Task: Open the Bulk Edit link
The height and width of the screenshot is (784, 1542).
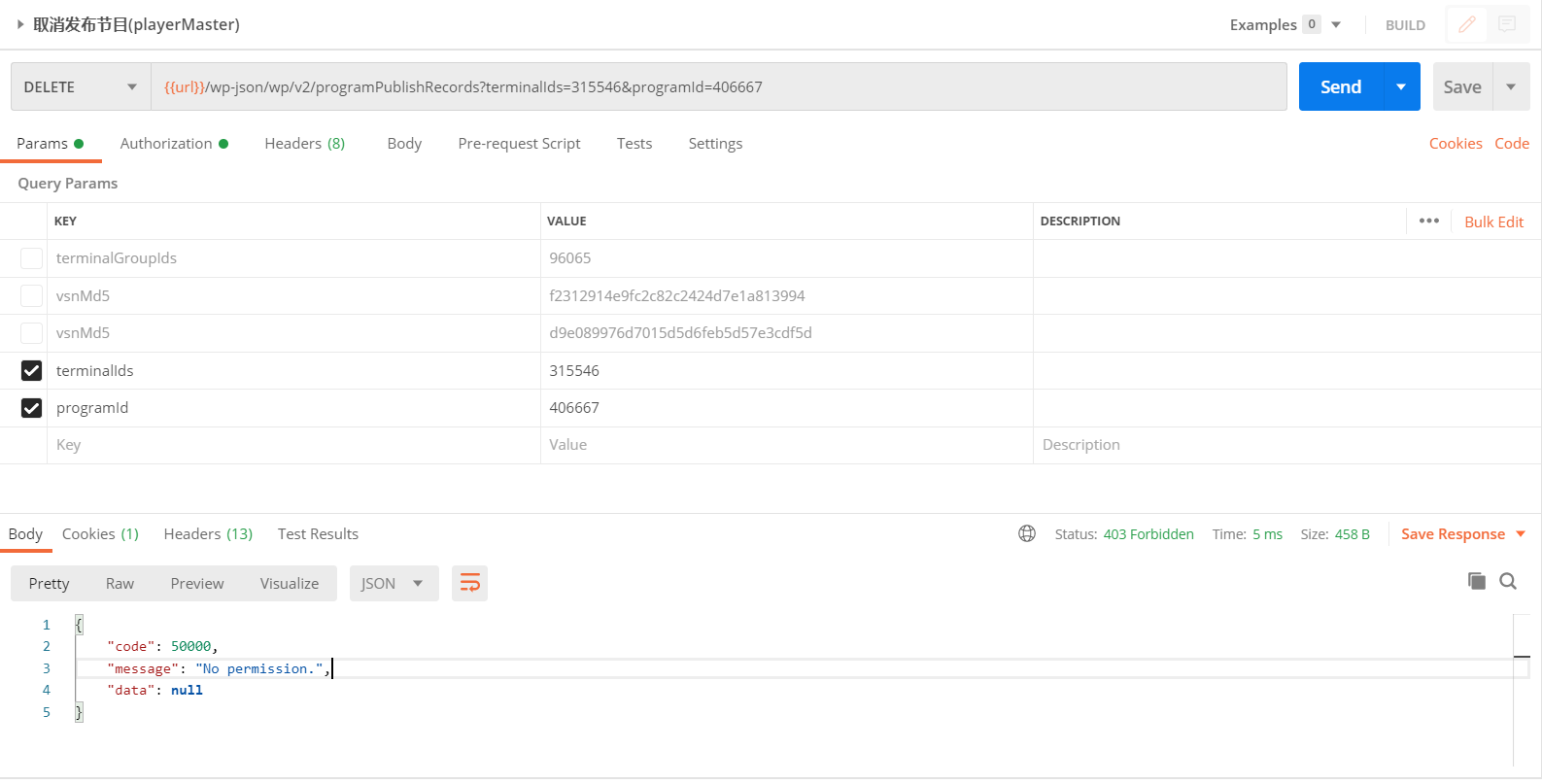Action: [1493, 222]
